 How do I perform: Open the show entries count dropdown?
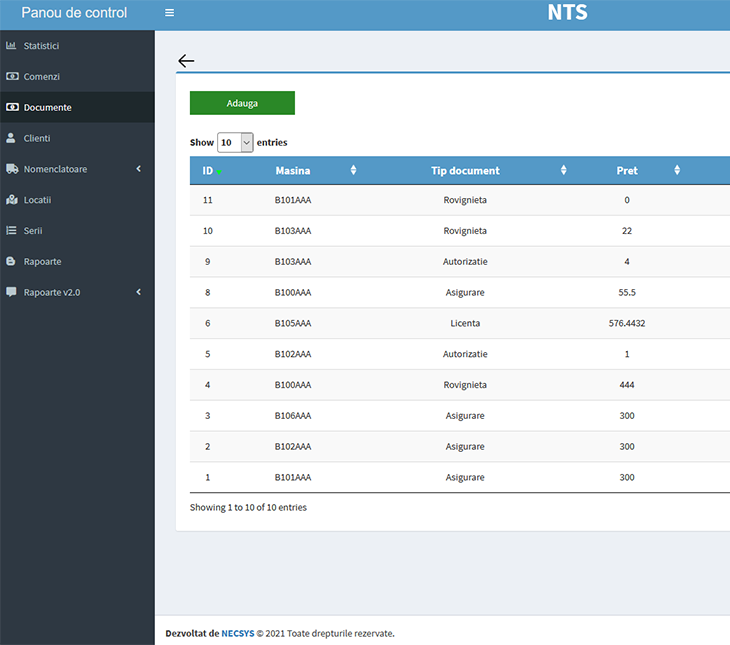point(235,143)
